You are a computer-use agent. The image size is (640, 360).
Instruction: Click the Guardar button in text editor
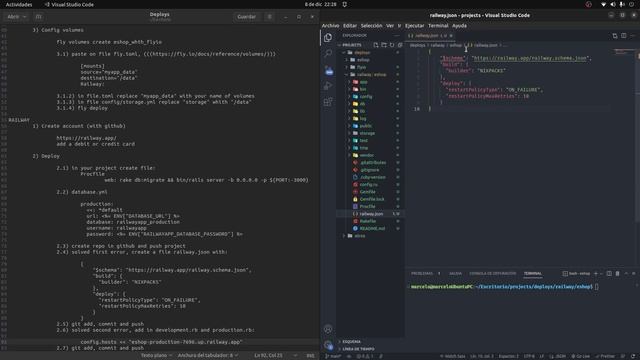247,17
